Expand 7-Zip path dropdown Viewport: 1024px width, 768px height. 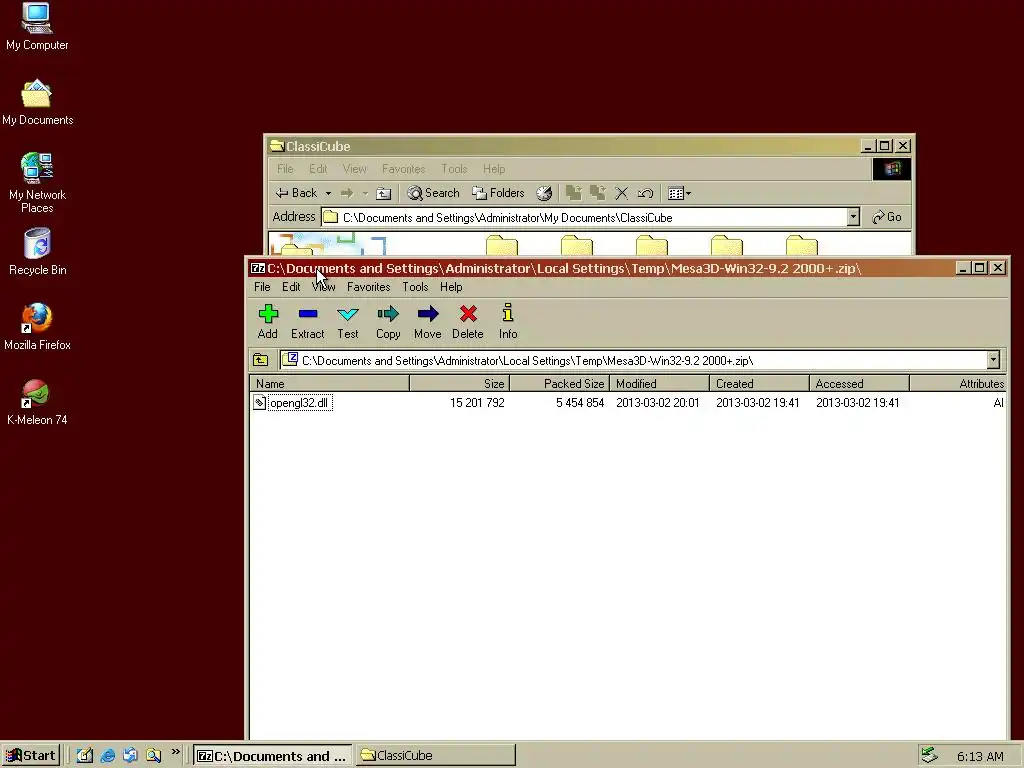click(993, 360)
